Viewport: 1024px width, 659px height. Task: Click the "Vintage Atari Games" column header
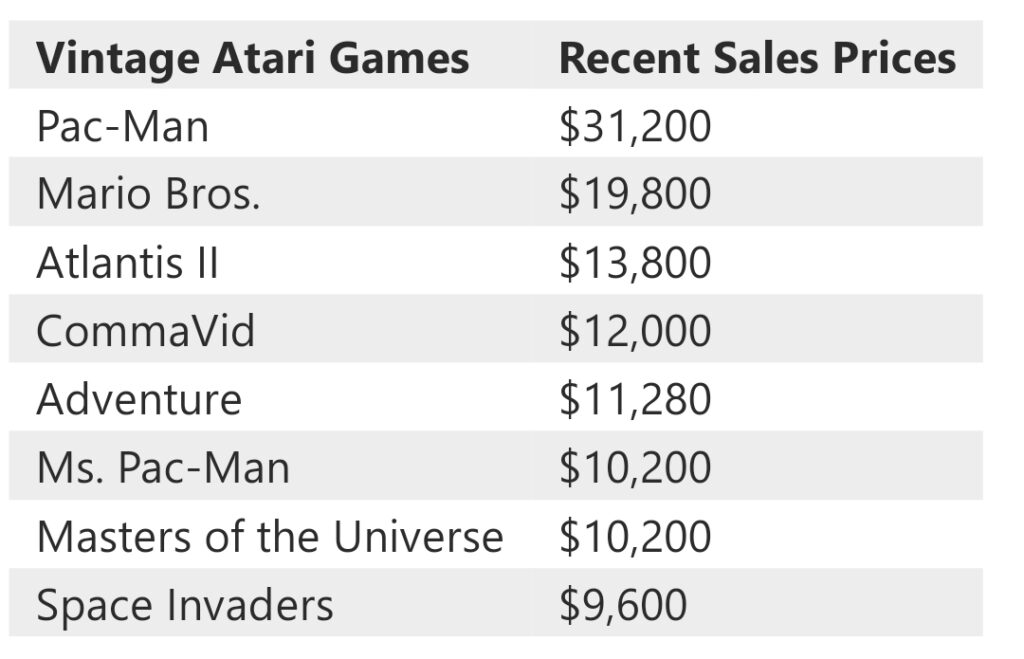click(252, 58)
